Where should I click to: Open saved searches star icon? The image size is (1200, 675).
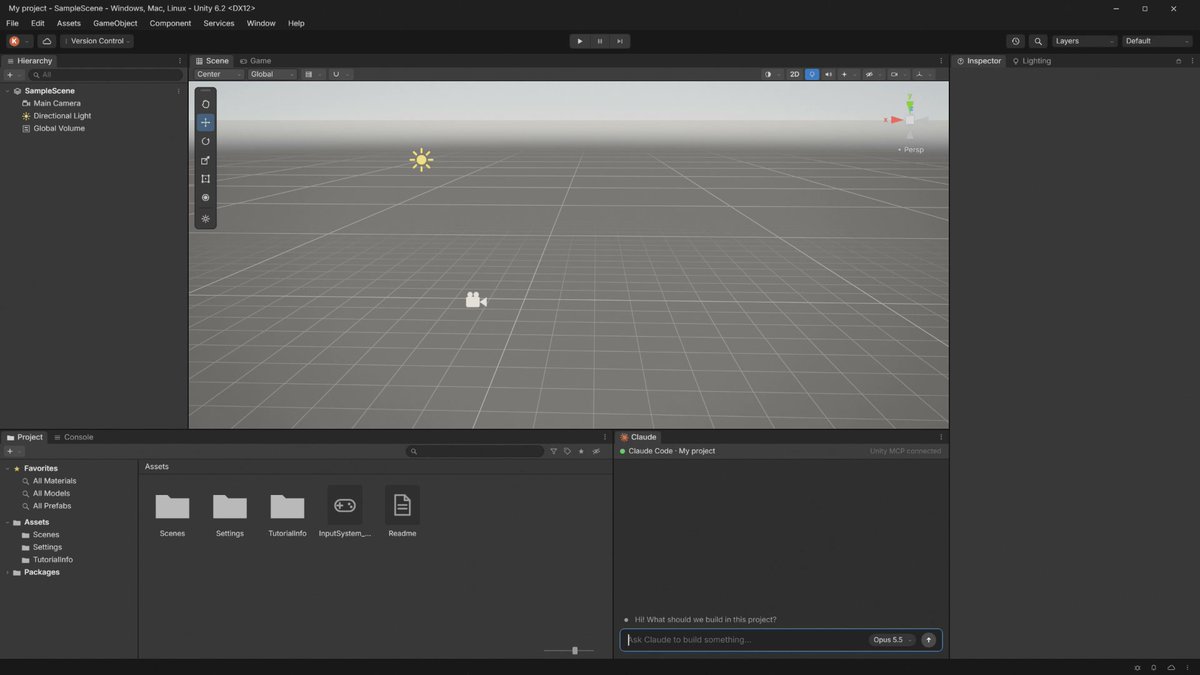581,451
